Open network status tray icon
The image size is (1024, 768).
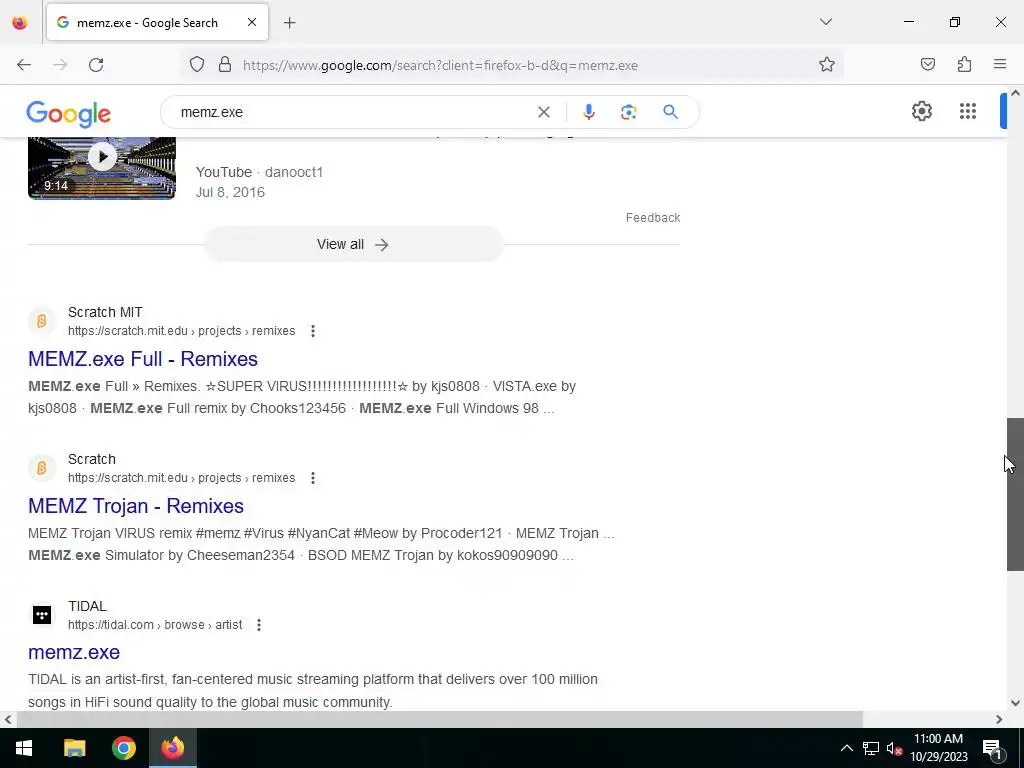[871, 748]
